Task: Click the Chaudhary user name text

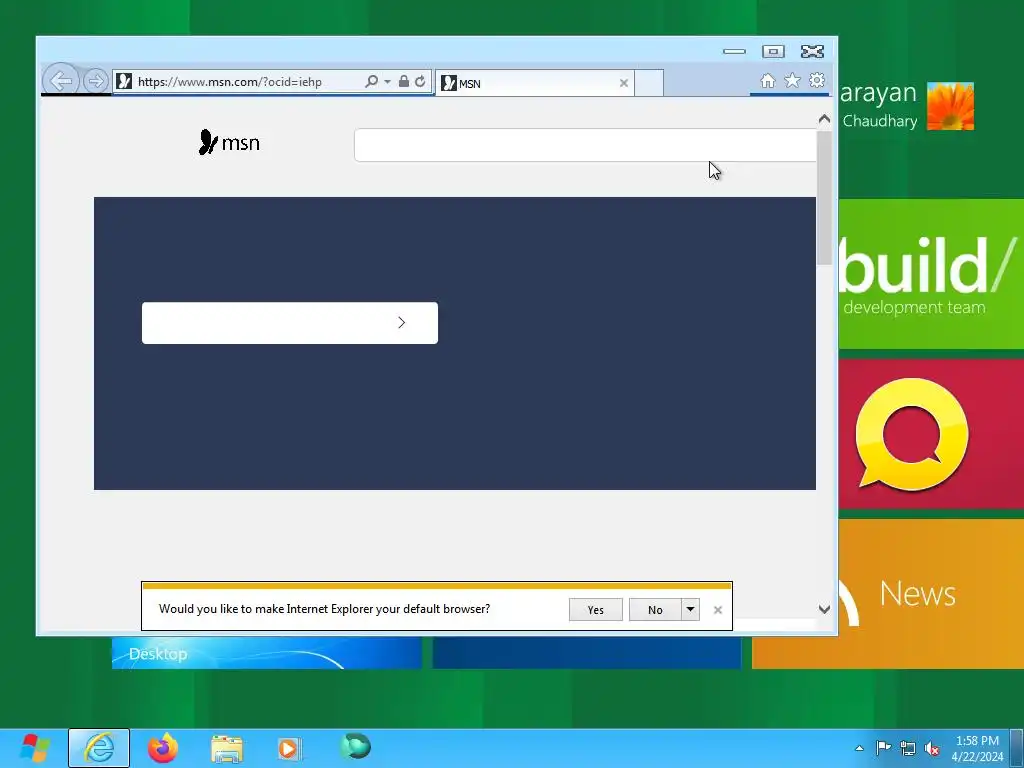Action: coord(880,121)
